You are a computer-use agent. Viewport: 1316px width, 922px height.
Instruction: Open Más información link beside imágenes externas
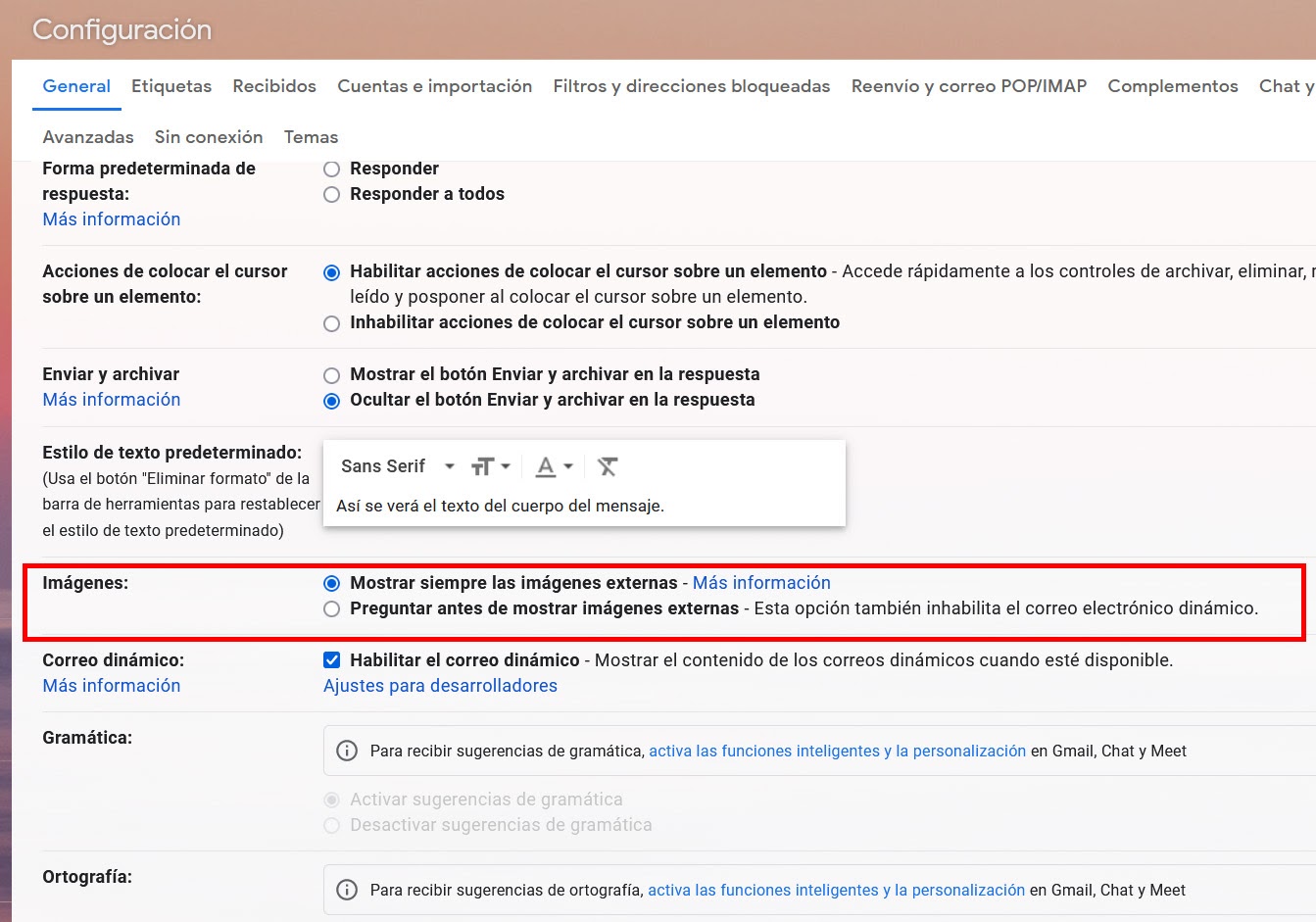pos(761,583)
